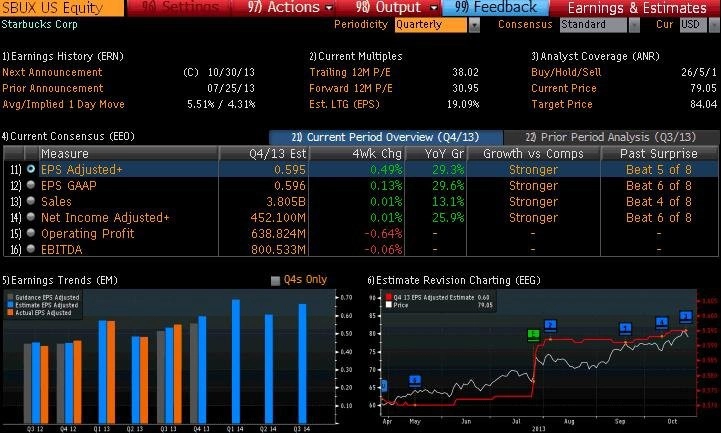Image resolution: width=721 pixels, height=433 pixels.
Task: Click the Forward 12M P/E value 30.95
Action: tap(465, 88)
